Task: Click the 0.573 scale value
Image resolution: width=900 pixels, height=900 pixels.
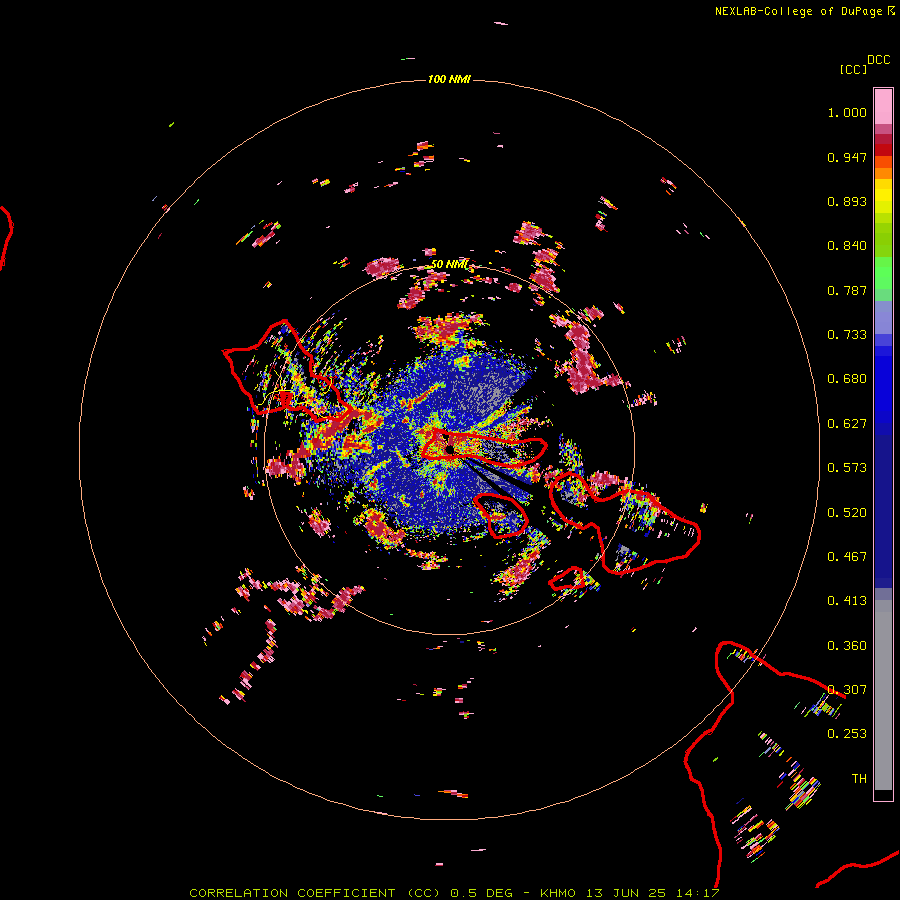Action: (x=847, y=468)
